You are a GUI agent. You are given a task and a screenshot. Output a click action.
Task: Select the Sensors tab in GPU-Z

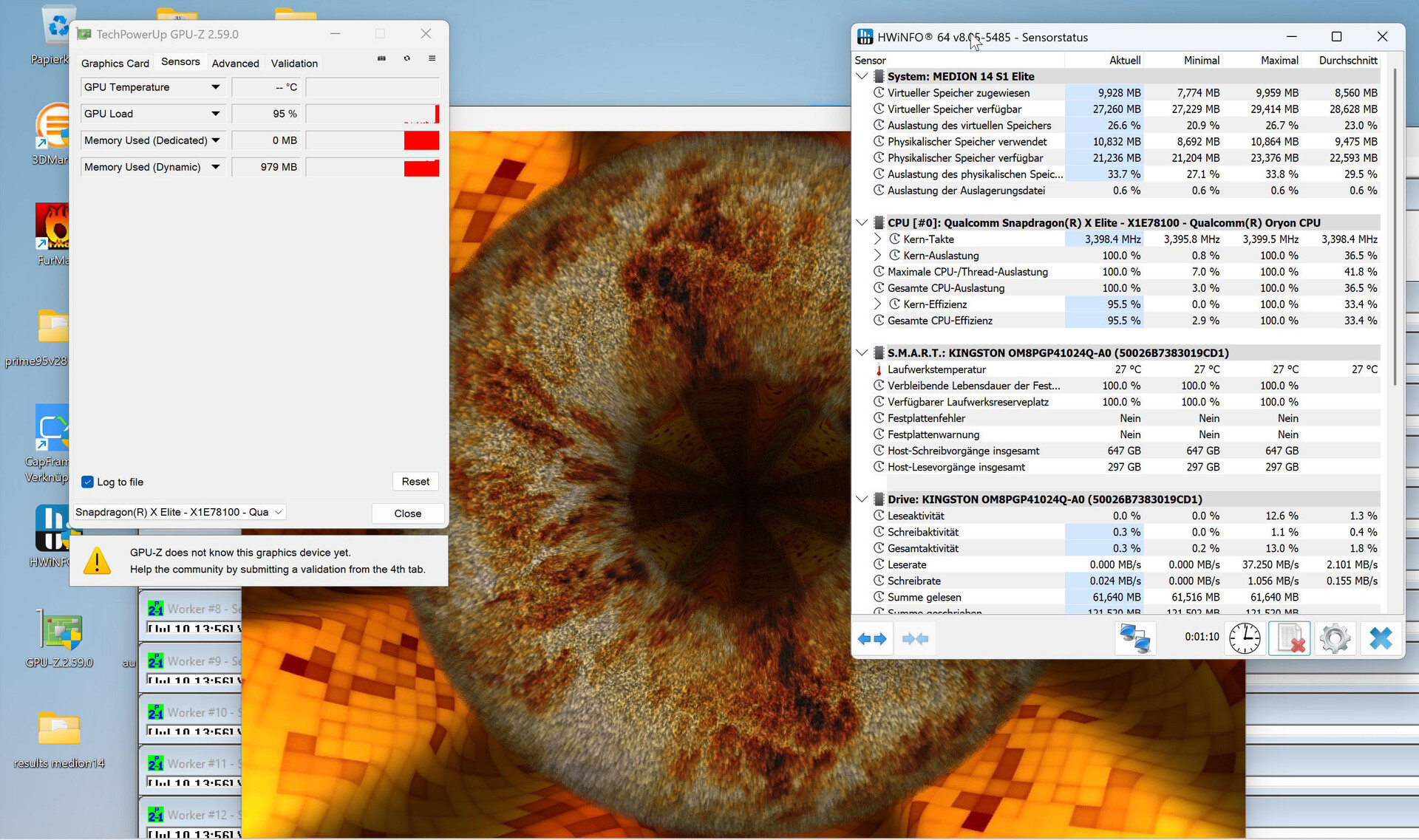180,62
